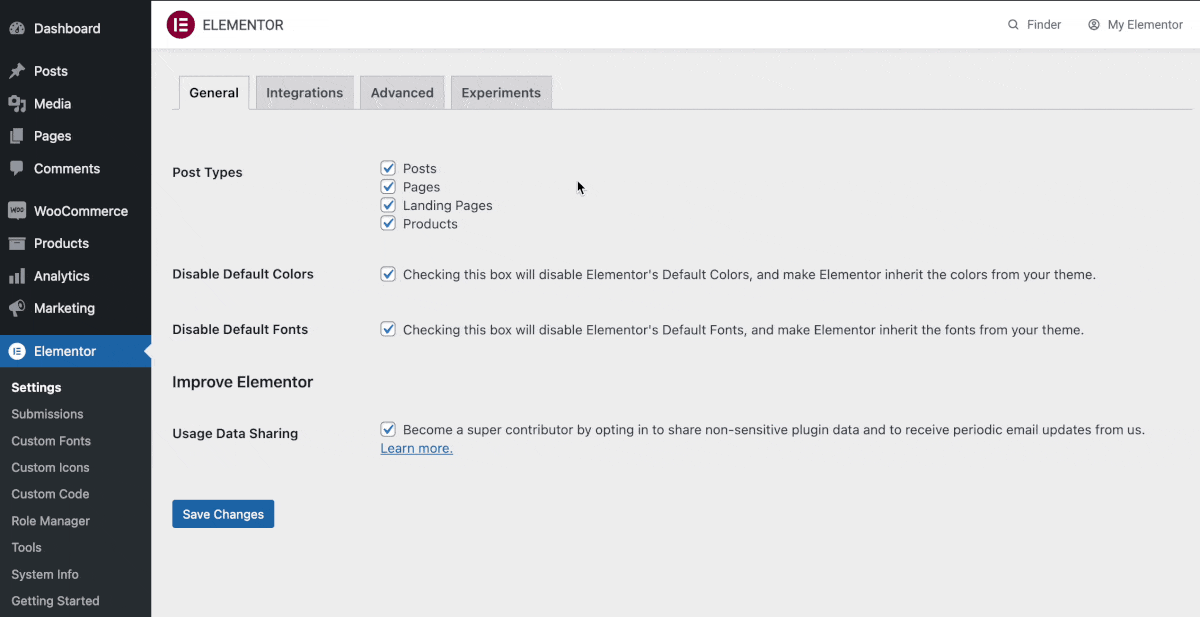The image size is (1200, 617).
Task: Open Role Manager in Elementor submenu
Action: pos(51,521)
